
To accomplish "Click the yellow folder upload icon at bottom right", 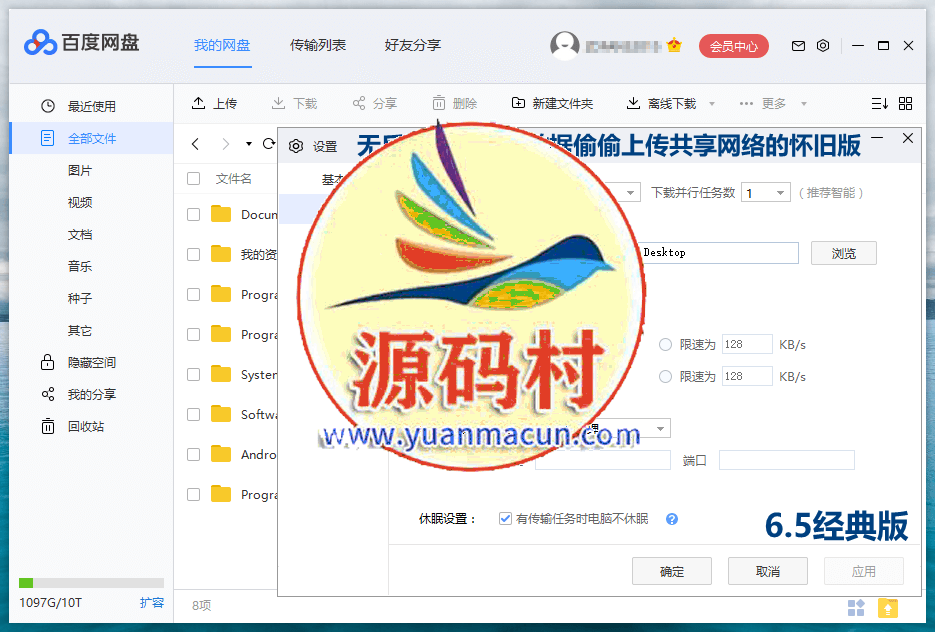I will click(x=886, y=608).
